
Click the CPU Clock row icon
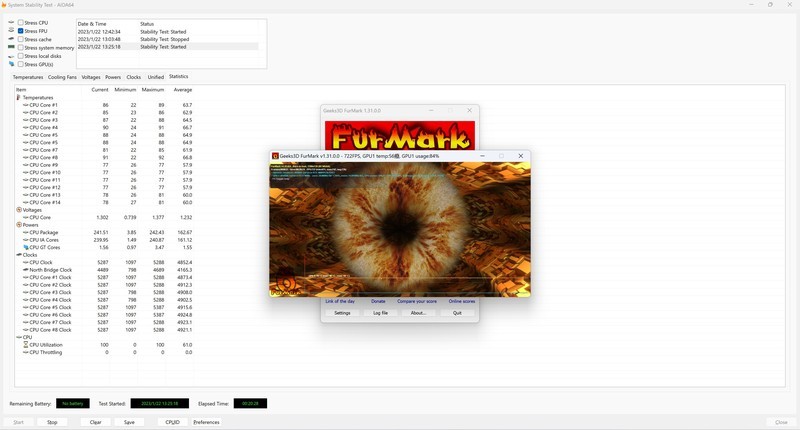(x=26, y=262)
